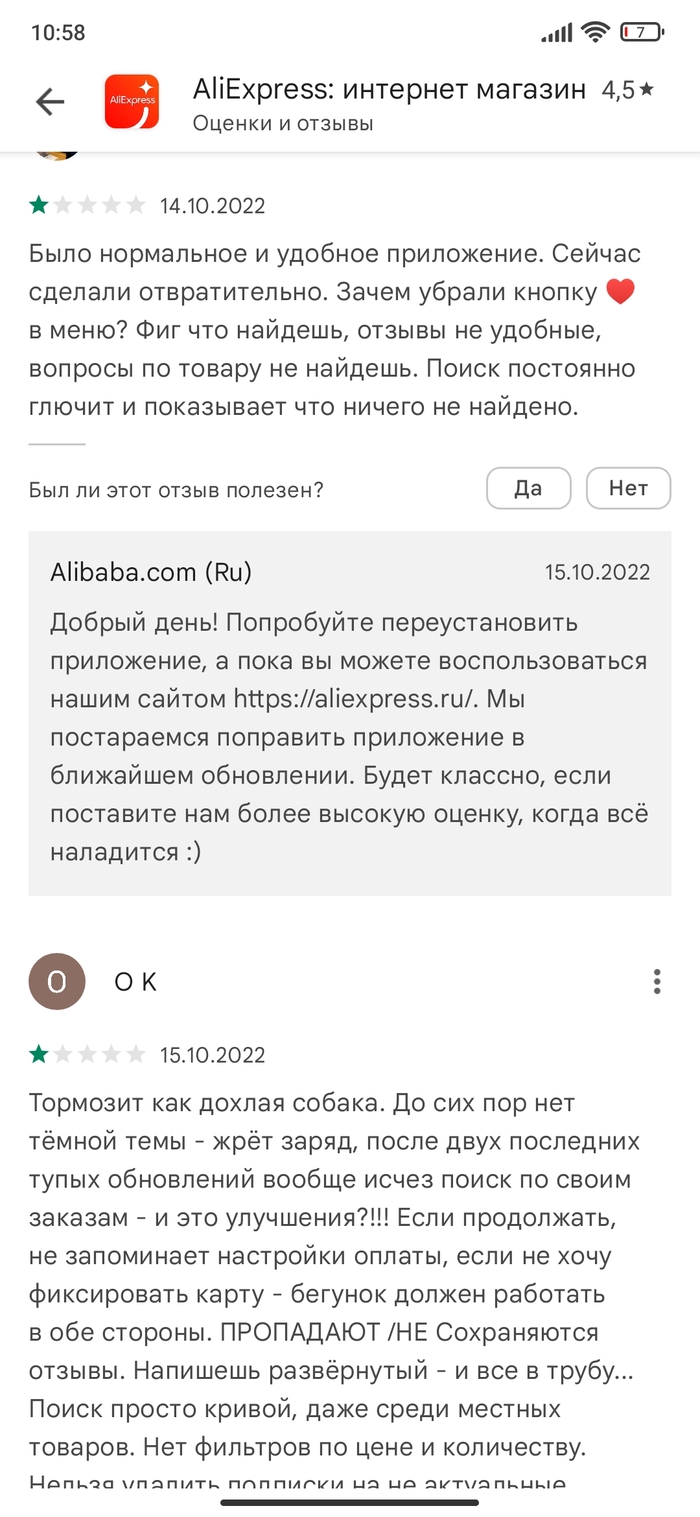The height and width of the screenshot is (1517, 700).
Task: Tap the Wi-Fi icon in the status bar
Action: [x=597, y=32]
